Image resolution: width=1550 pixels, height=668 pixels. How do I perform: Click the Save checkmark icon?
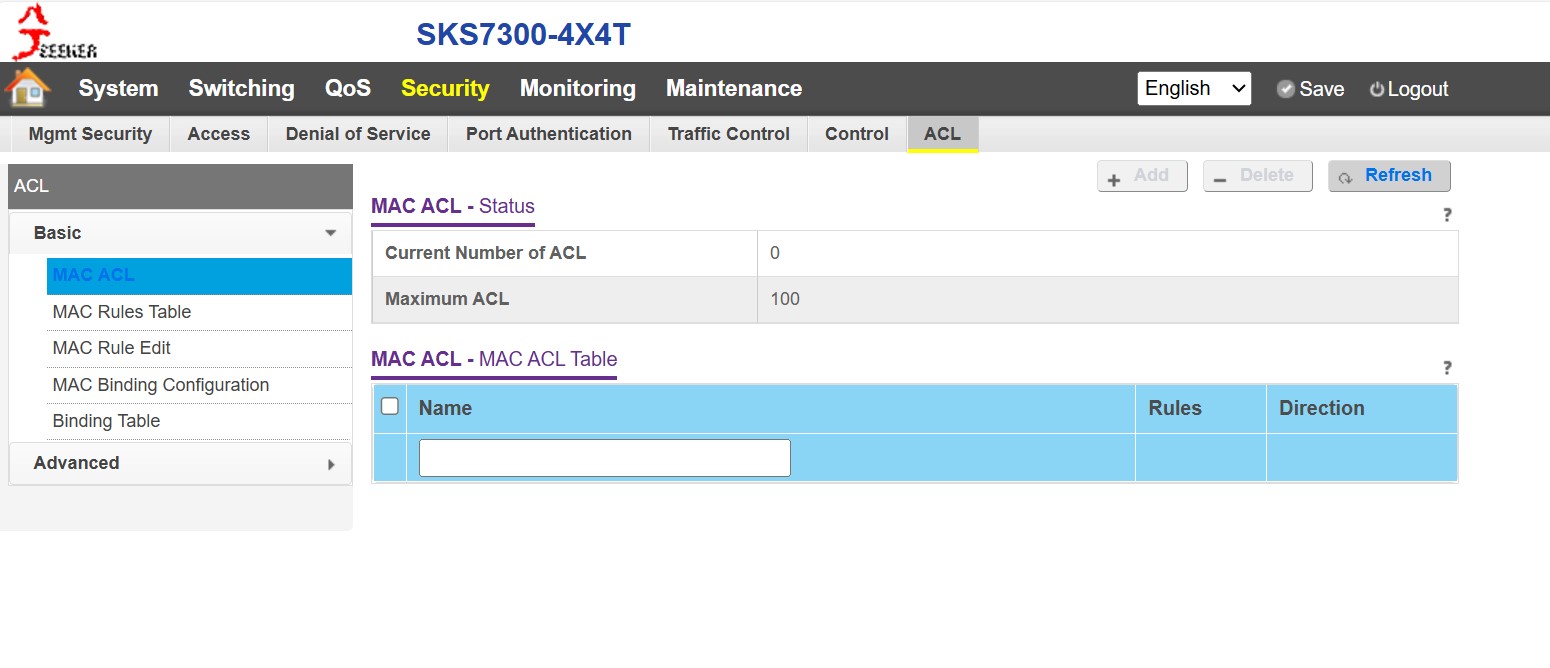[x=1286, y=89]
